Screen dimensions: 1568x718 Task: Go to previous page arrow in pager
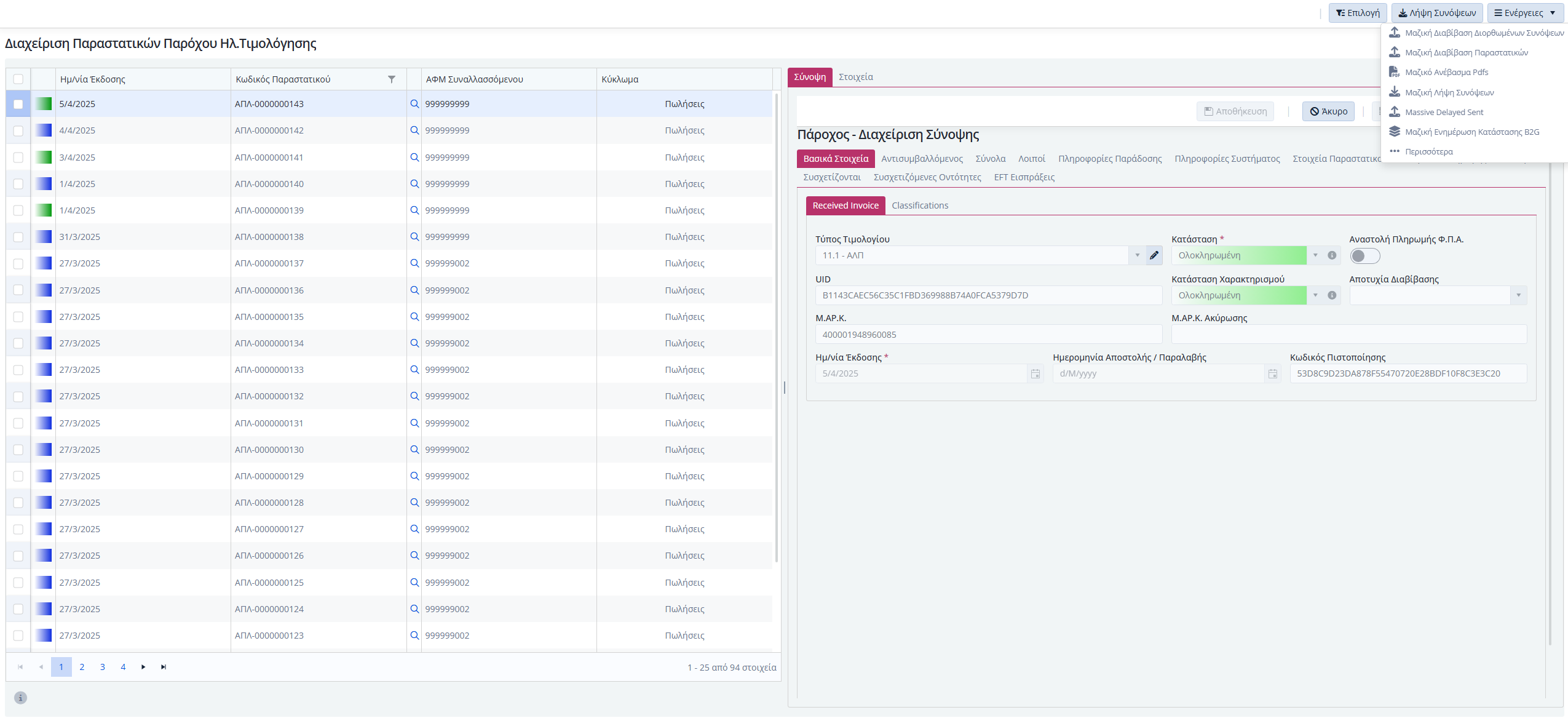coord(41,667)
